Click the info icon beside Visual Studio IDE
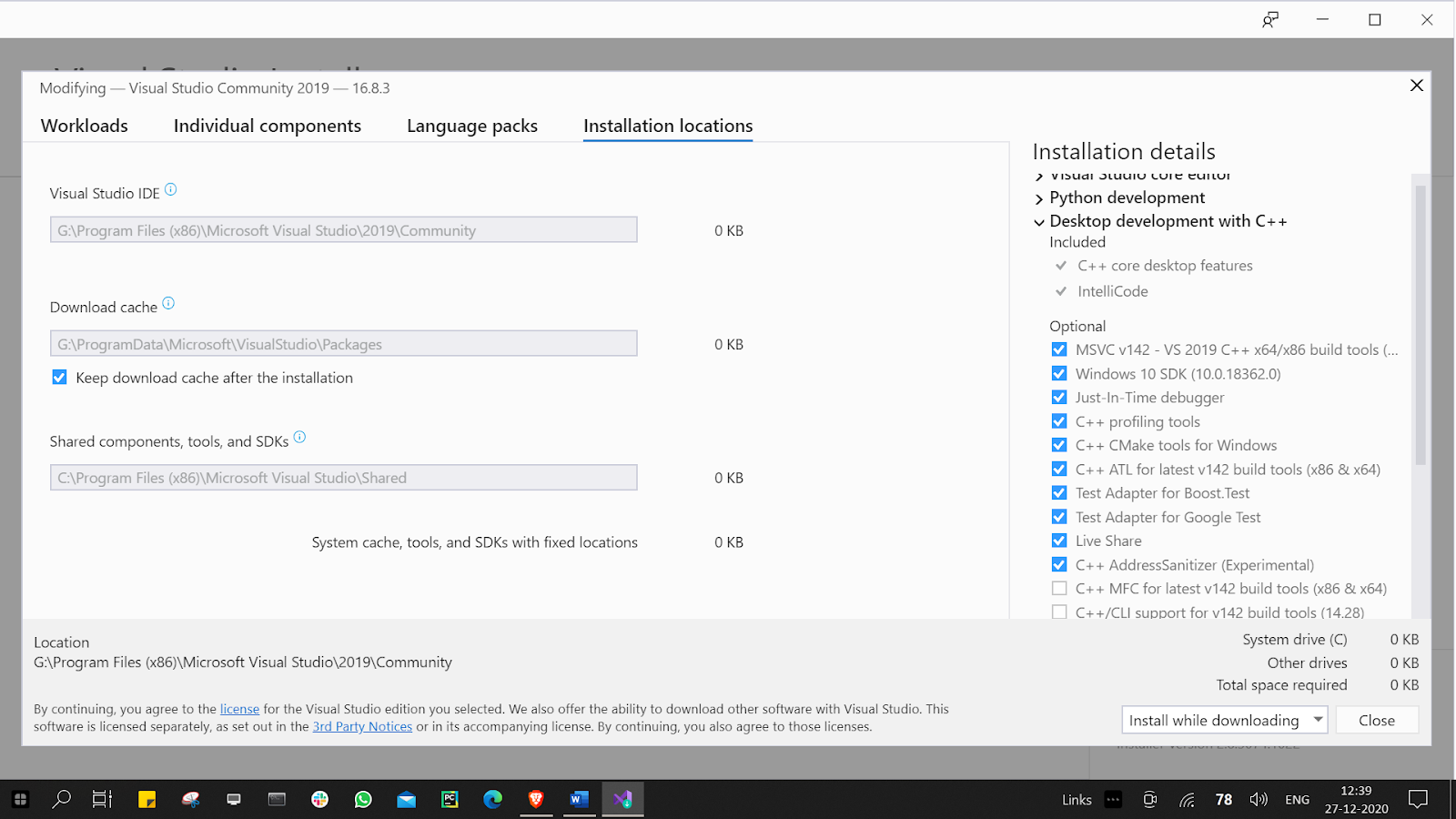 click(x=170, y=190)
